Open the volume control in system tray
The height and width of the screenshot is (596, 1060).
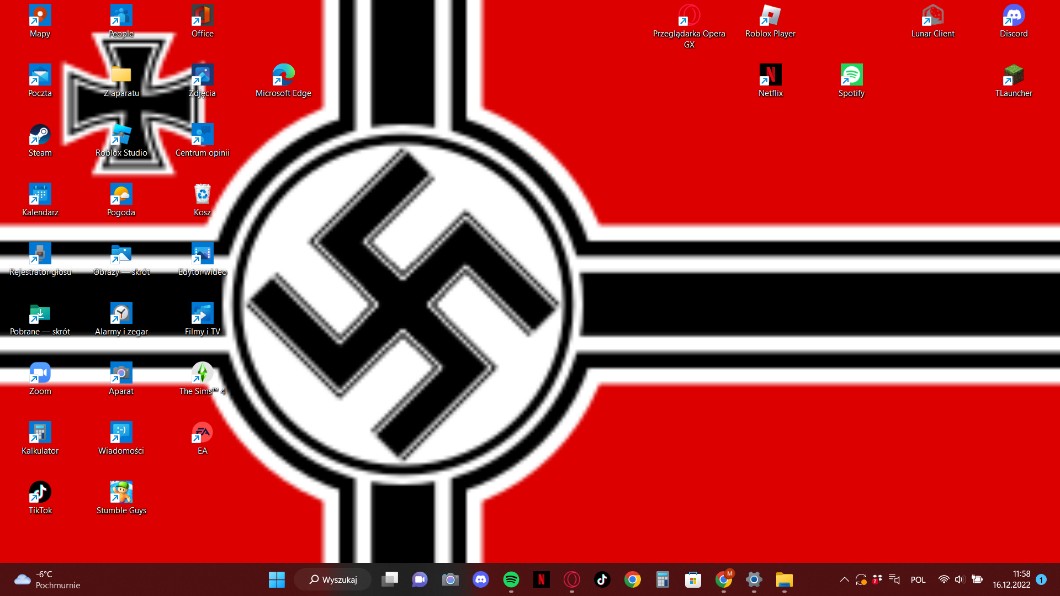(960, 580)
